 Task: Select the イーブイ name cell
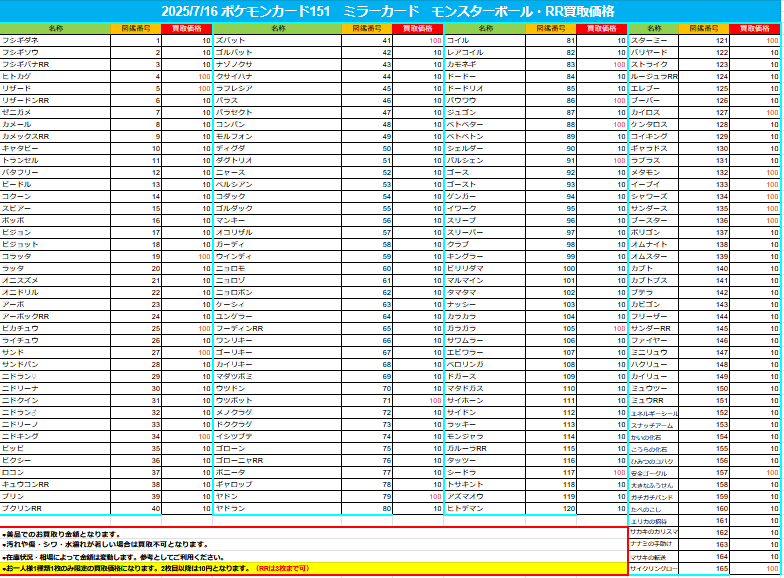click(654, 184)
